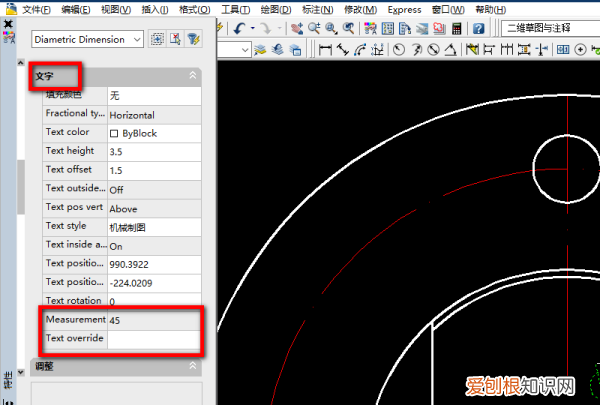Open the help question mark icon
Viewport: 600px width, 405px height.
(x=479, y=28)
